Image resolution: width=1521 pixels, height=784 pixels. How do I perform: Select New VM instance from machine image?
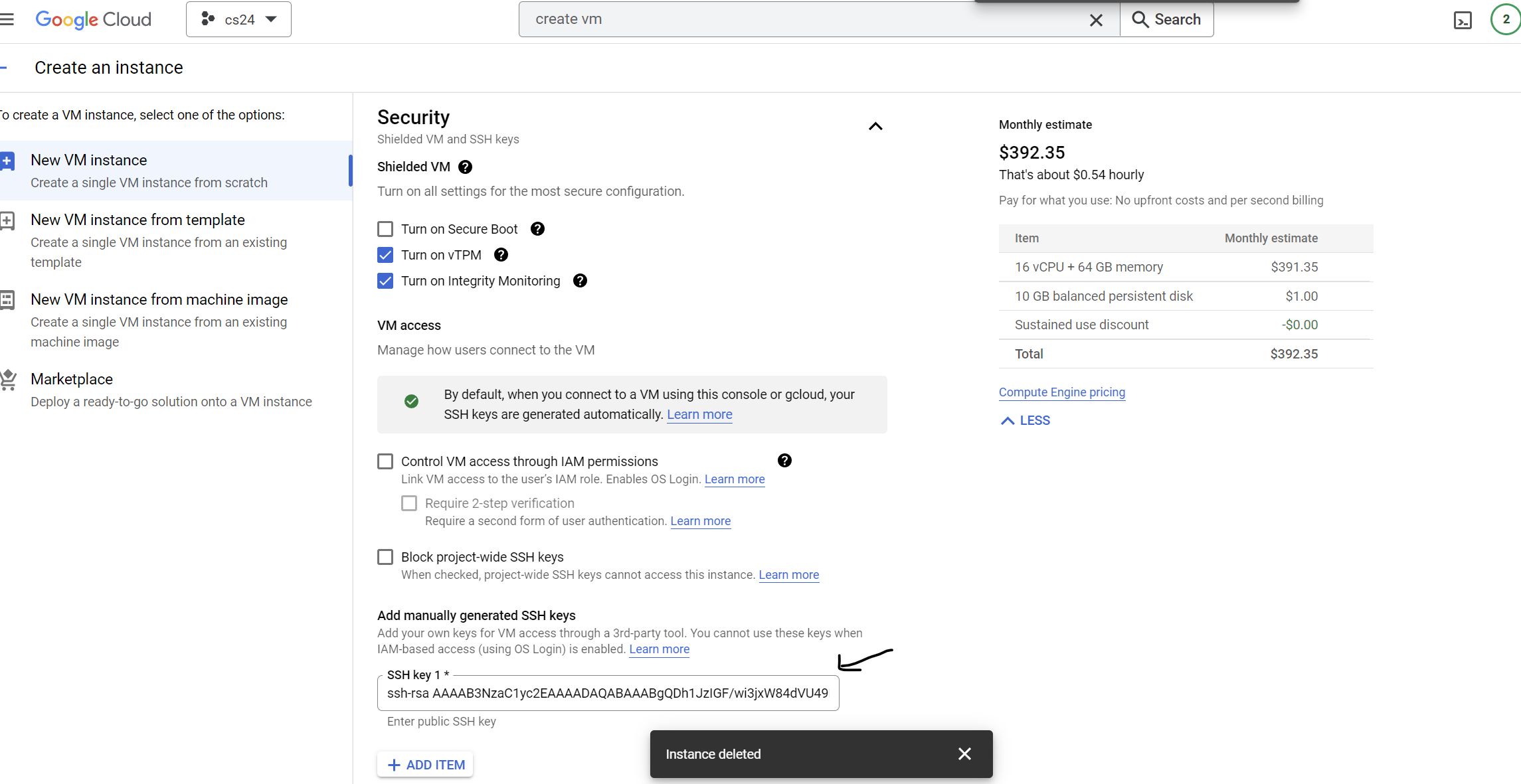coord(176,319)
